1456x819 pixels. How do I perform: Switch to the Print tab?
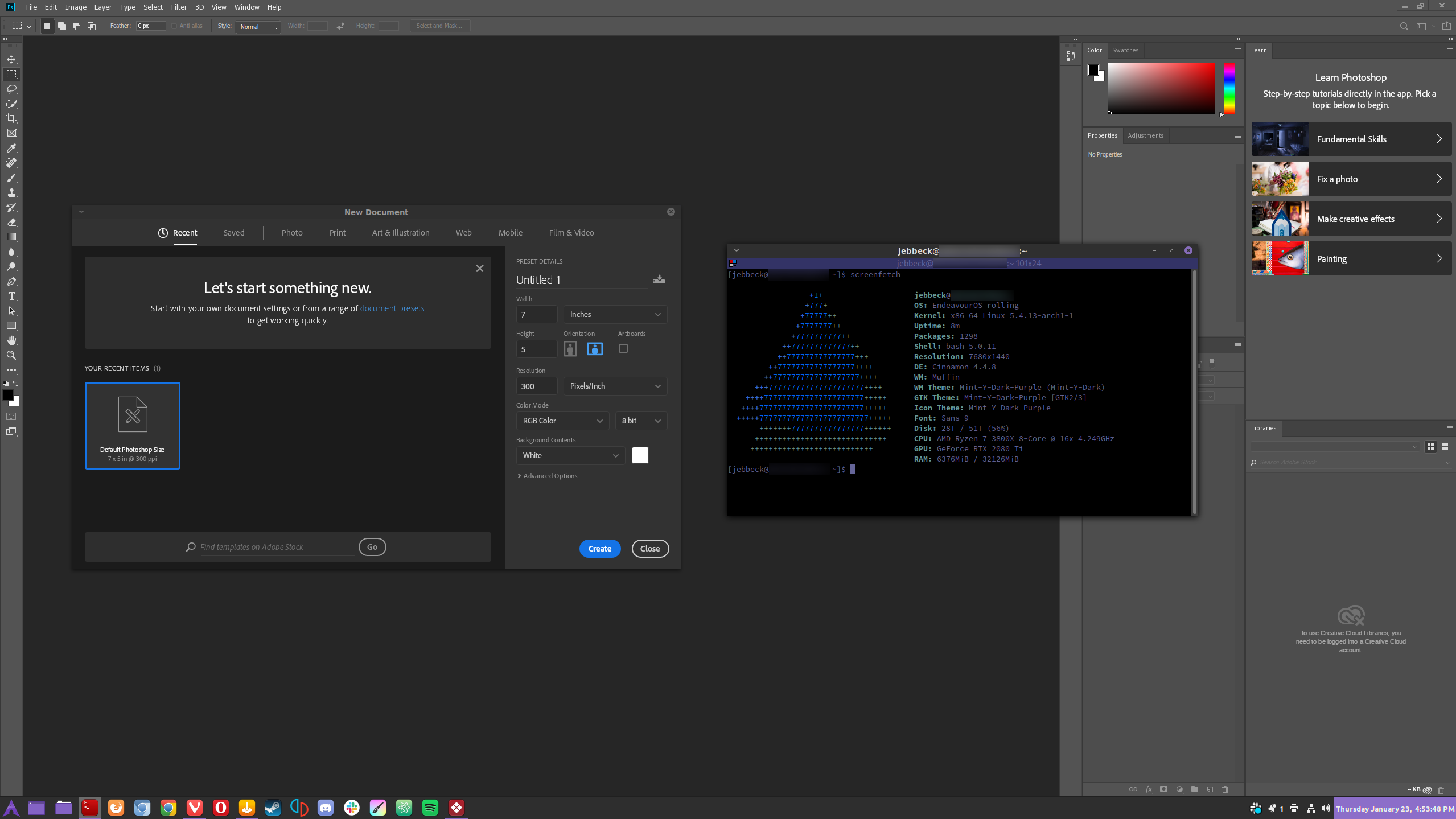(338, 233)
